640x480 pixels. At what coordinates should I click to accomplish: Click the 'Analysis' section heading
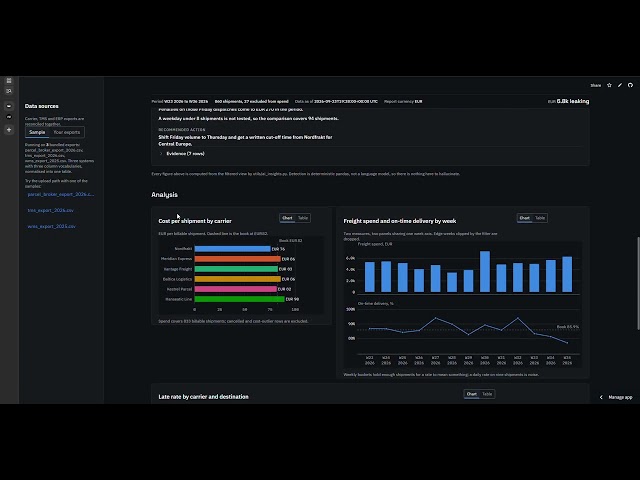[x=164, y=195]
